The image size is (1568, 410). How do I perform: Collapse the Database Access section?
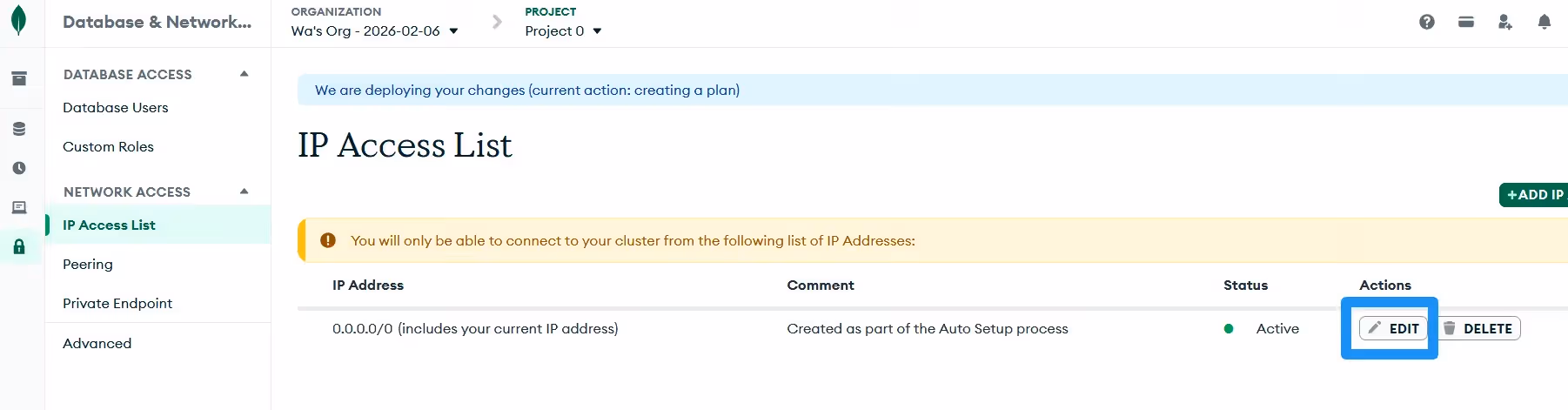[245, 74]
